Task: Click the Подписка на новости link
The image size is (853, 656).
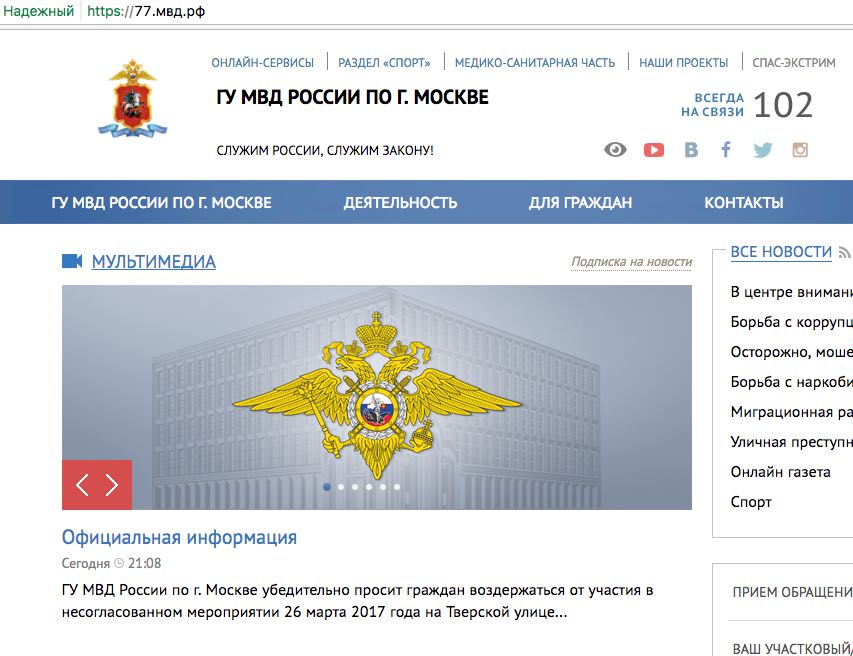Action: tap(632, 262)
